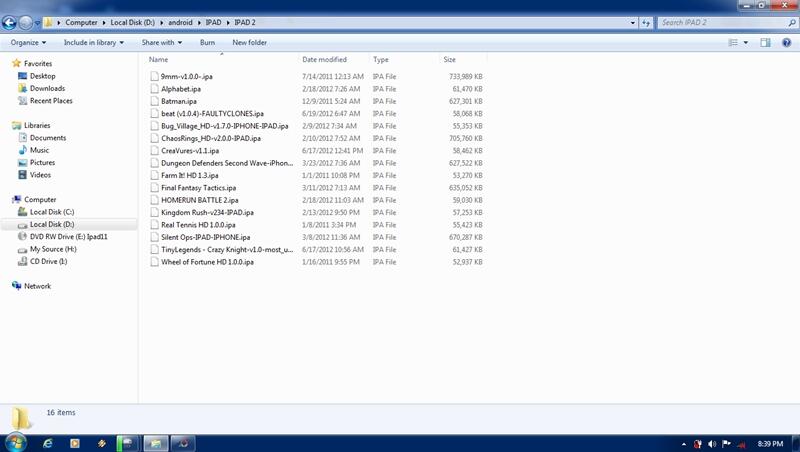Screen dimensions: 800x452
Task: Select Dungeon Defenders Second Wave file
Action: click(x=227, y=163)
